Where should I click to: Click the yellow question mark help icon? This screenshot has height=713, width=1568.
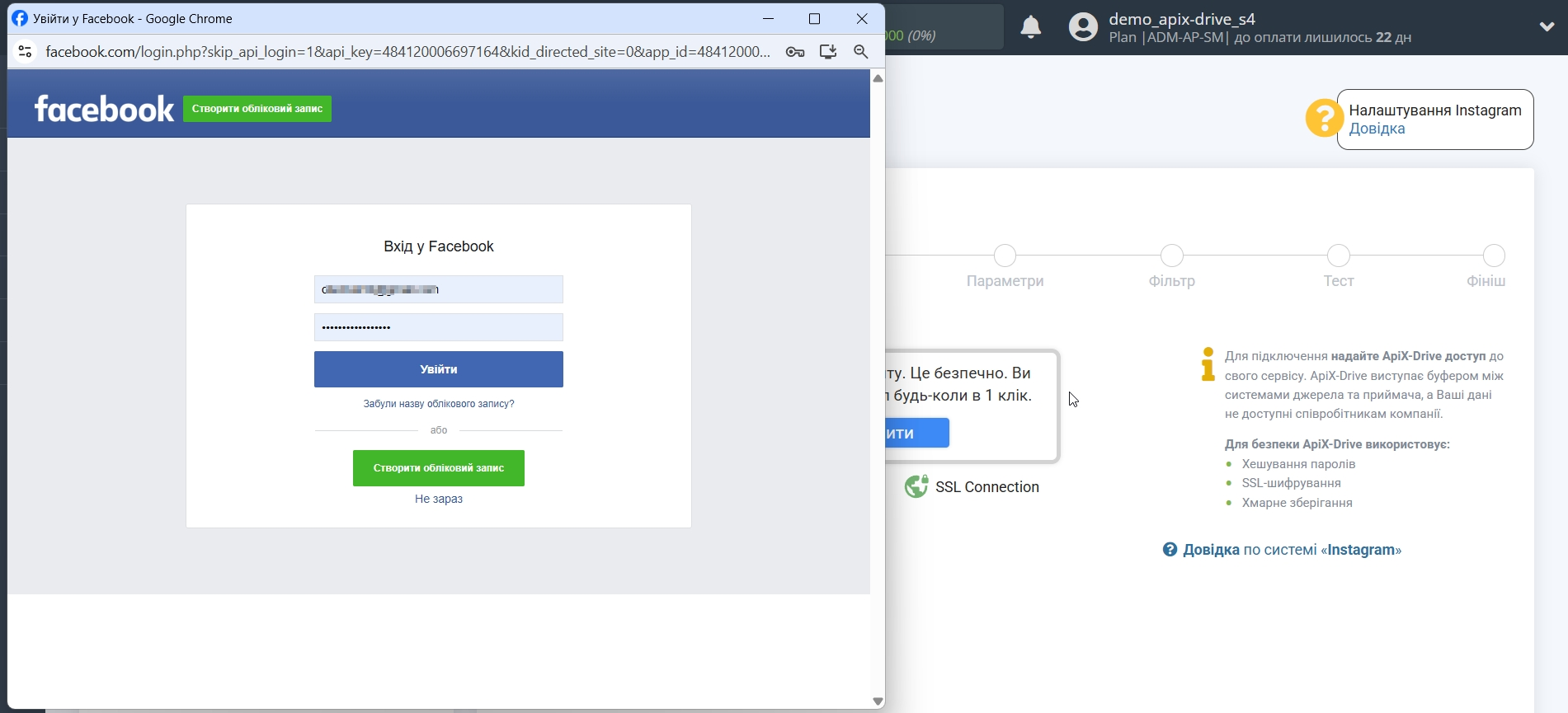pos(1323,119)
